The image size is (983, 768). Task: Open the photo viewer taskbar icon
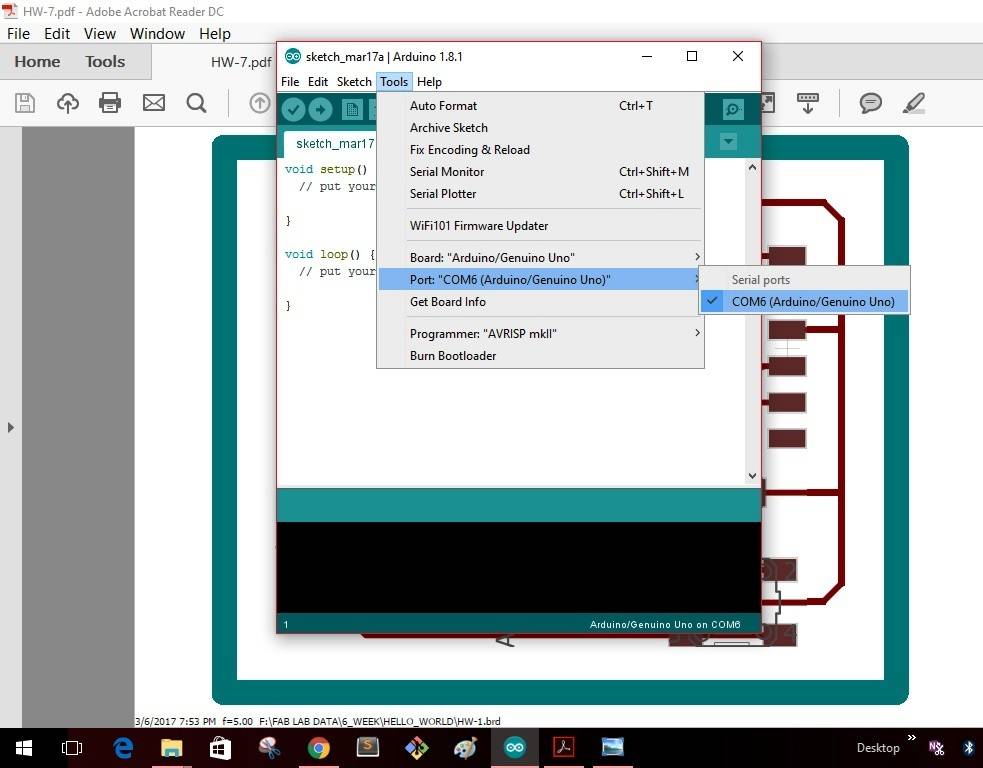612,747
